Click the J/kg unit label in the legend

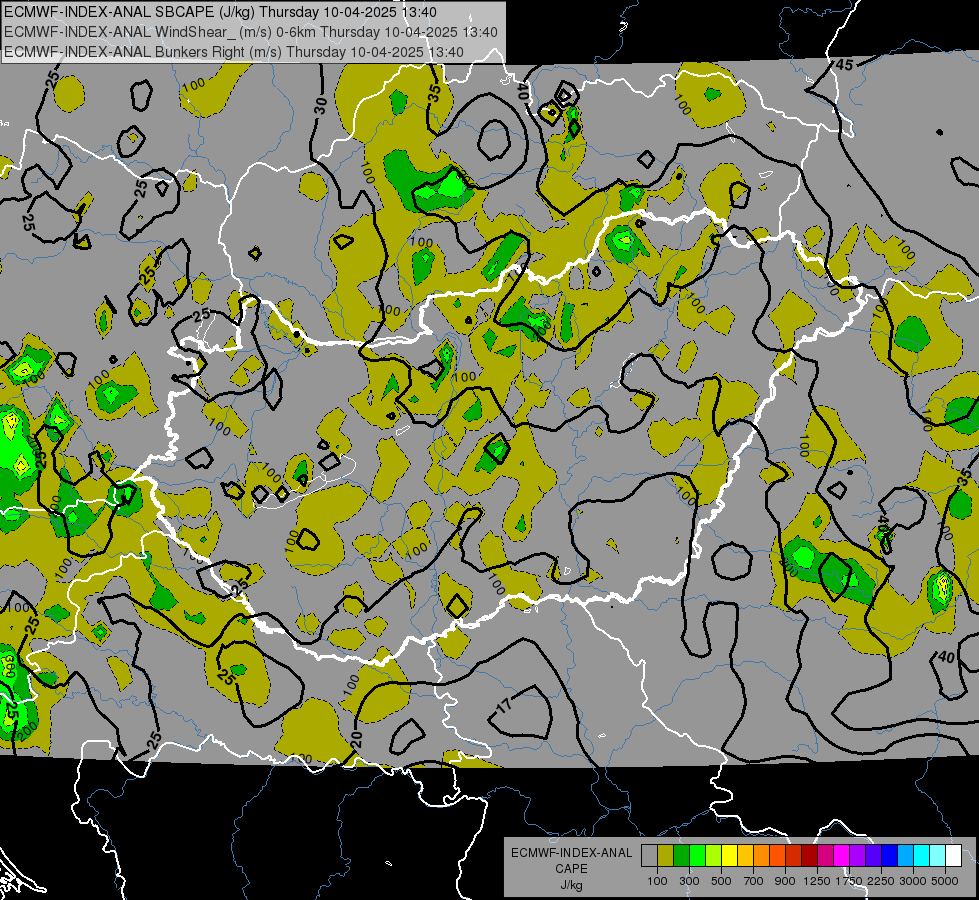click(x=571, y=885)
